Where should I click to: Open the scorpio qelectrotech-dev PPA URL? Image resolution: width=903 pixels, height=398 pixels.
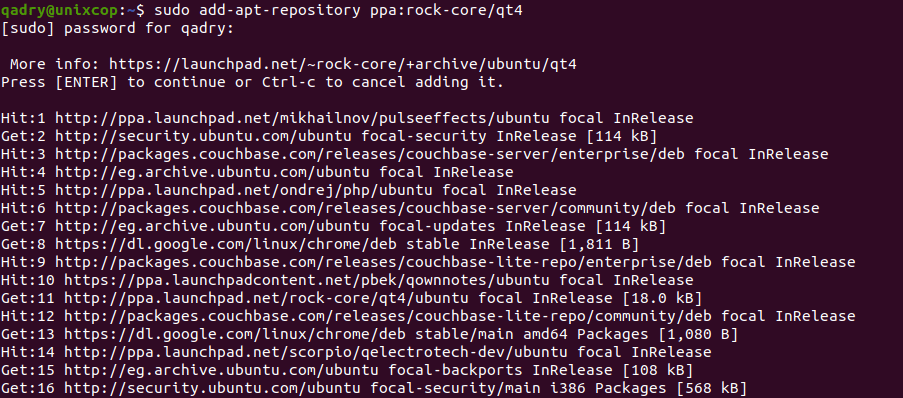pyautogui.click(x=316, y=352)
